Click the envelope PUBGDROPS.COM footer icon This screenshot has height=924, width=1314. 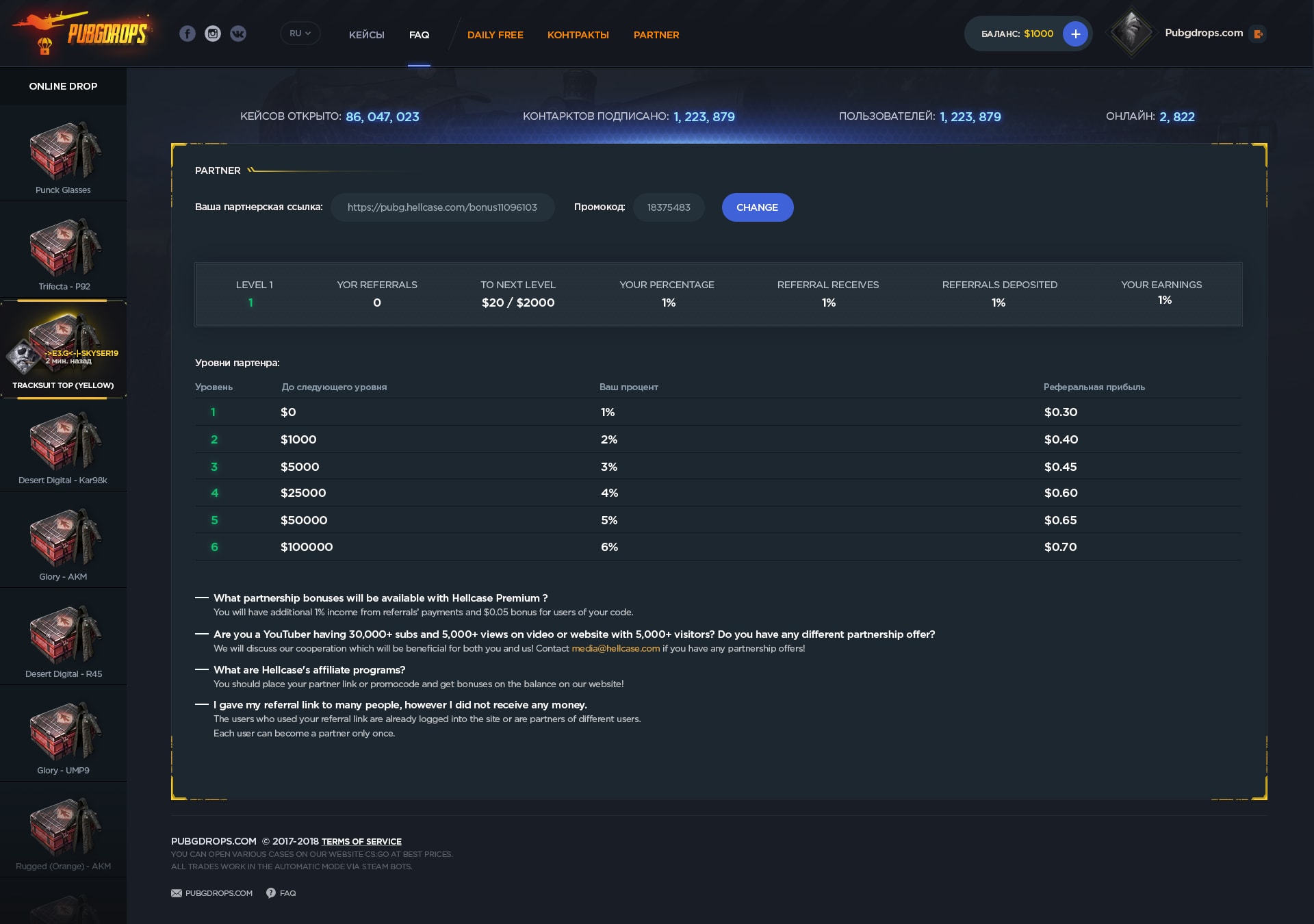click(177, 893)
